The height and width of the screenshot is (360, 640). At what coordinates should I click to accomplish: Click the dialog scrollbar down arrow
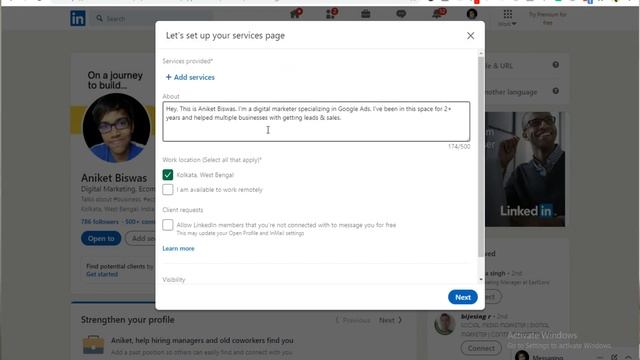click(x=481, y=280)
